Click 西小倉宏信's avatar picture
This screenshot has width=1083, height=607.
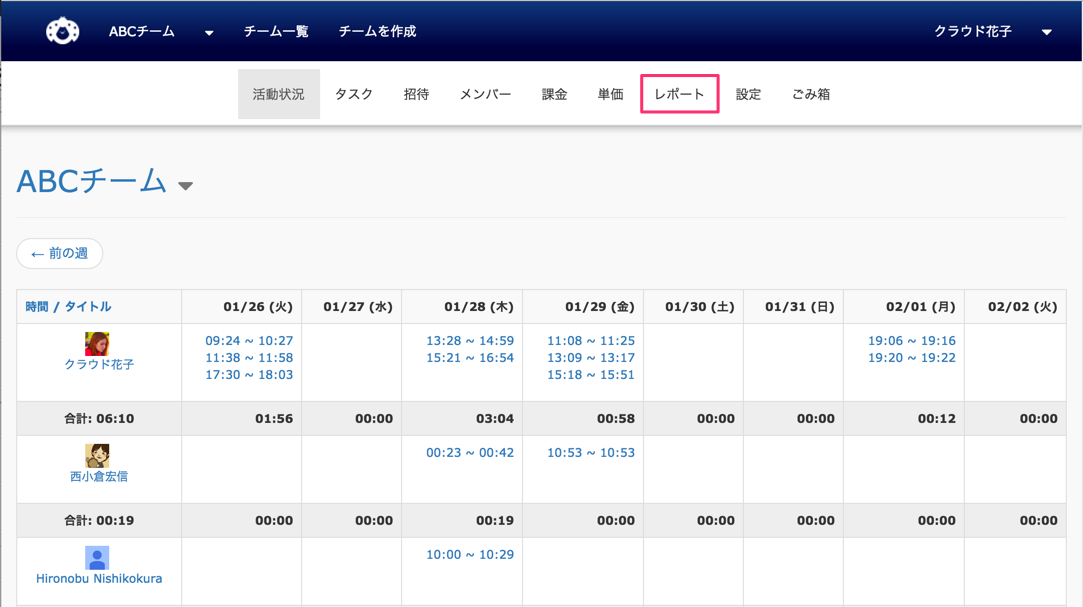tap(97, 456)
